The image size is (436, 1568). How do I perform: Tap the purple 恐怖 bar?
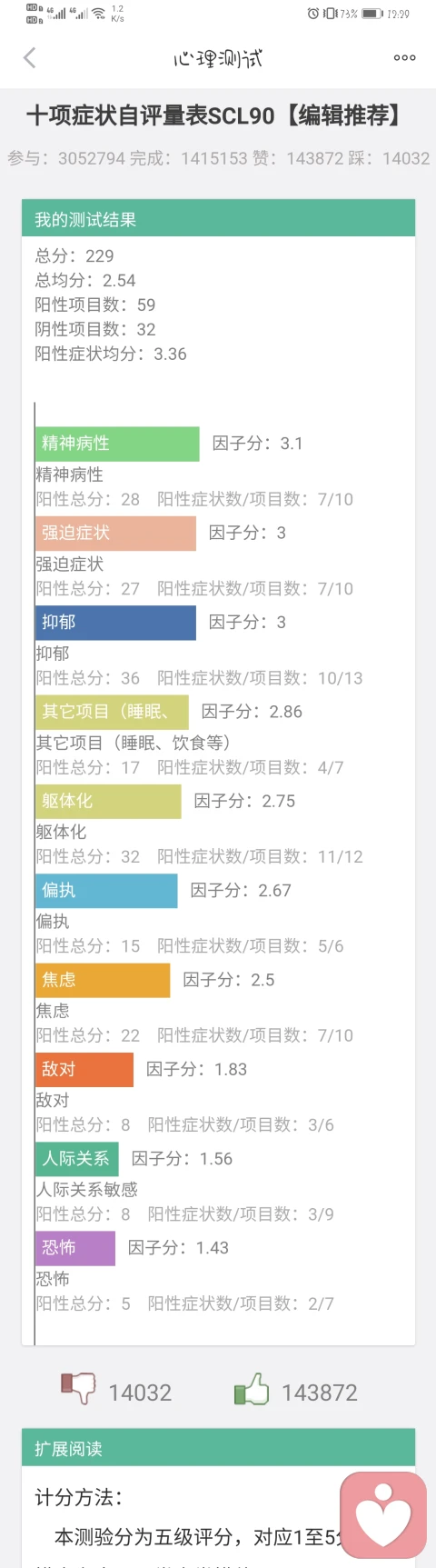click(x=75, y=1248)
